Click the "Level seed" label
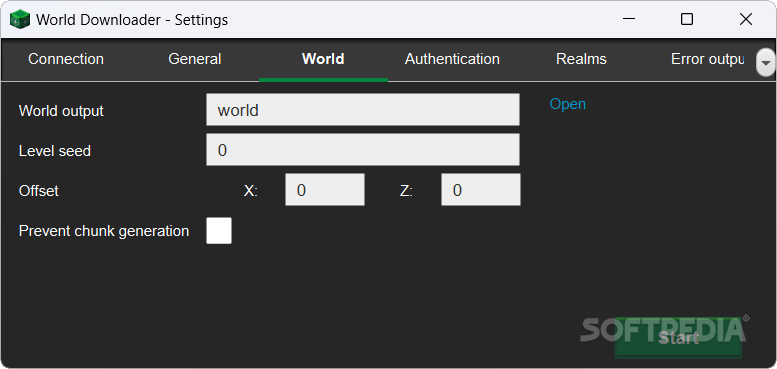777x369 pixels. [55, 151]
